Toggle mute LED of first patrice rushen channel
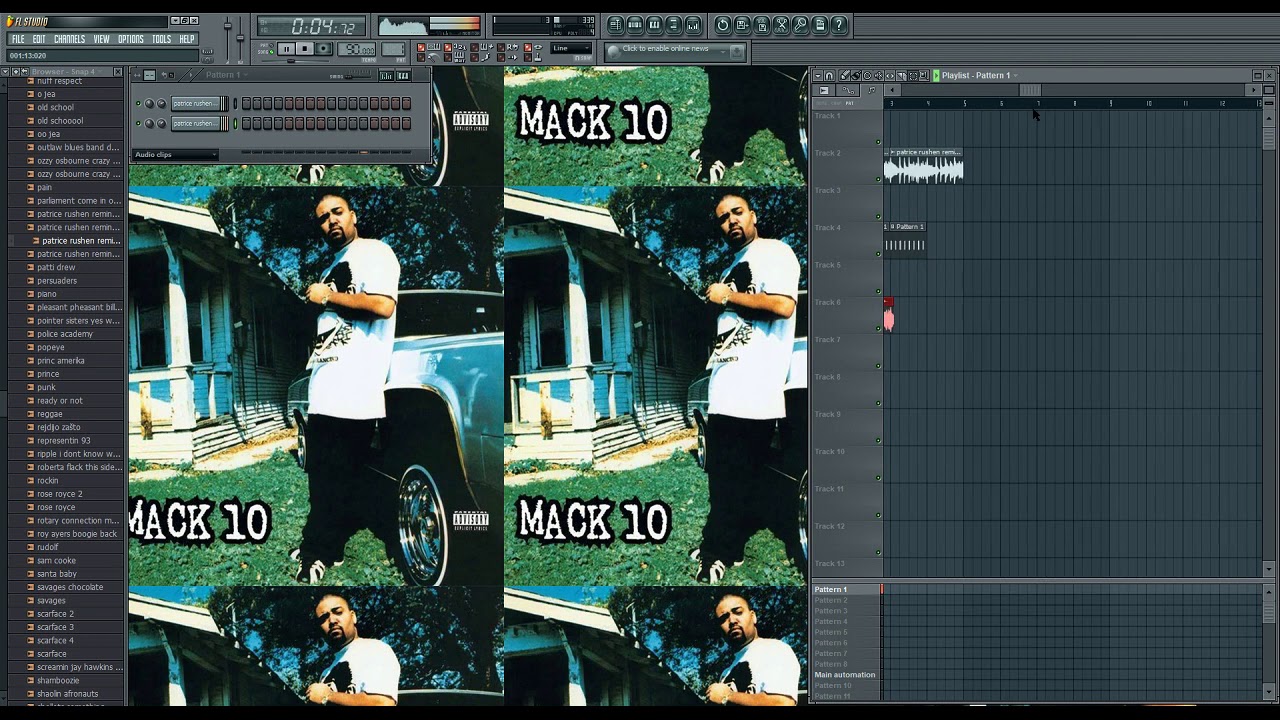 [138, 103]
